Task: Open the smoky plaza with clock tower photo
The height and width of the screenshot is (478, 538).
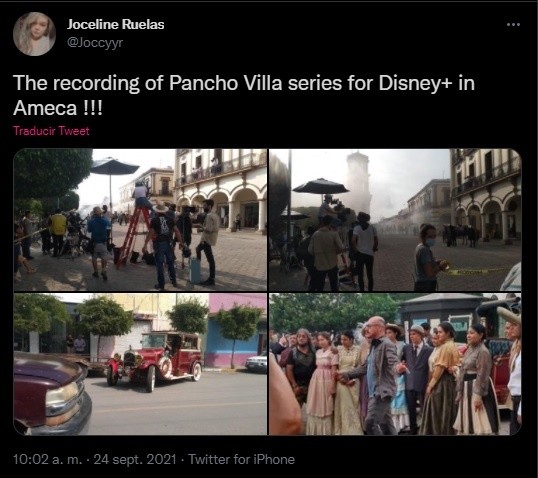Action: [x=395, y=220]
